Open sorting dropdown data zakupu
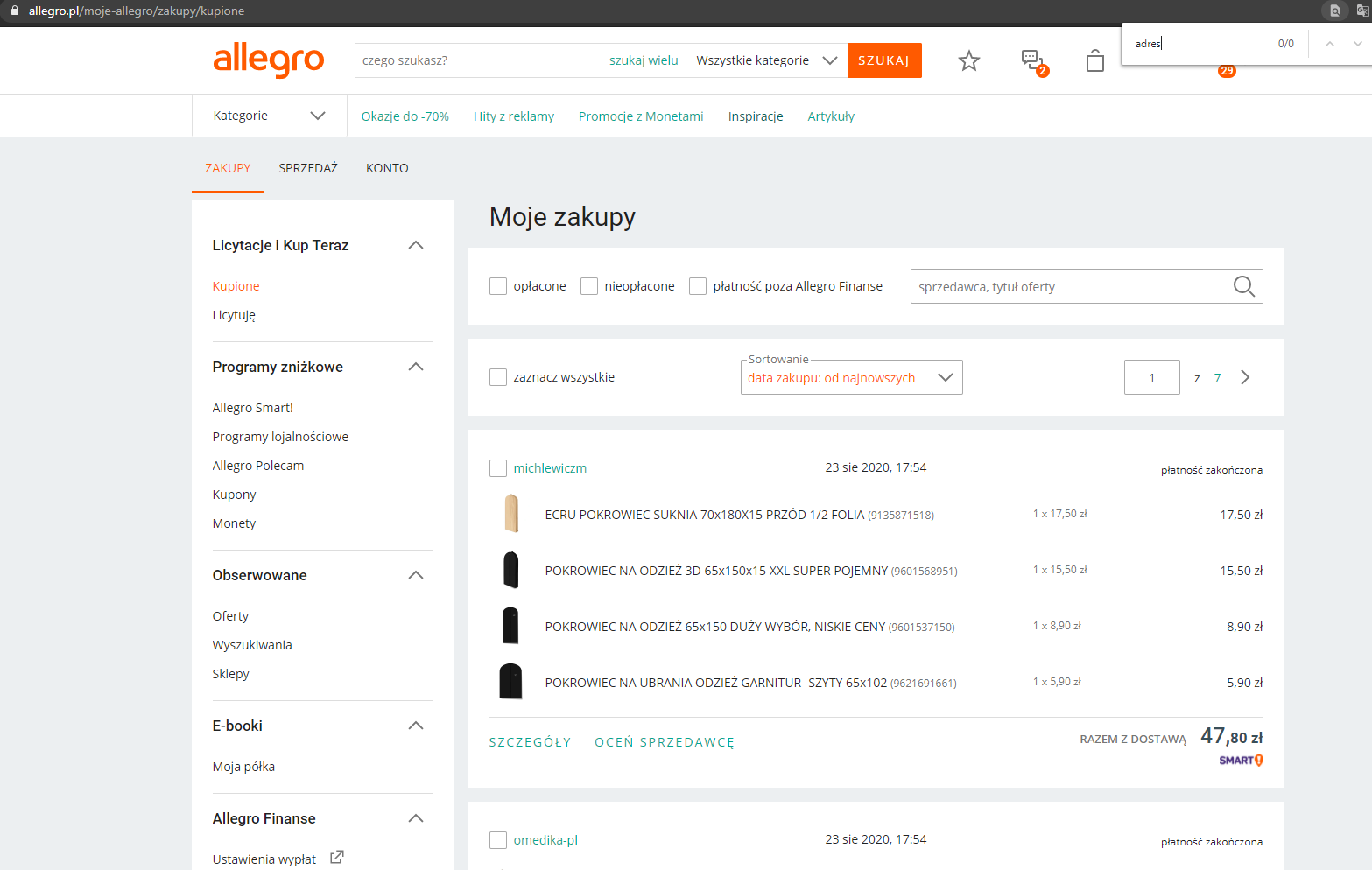Screen dimensions: 1372x870 (851, 377)
